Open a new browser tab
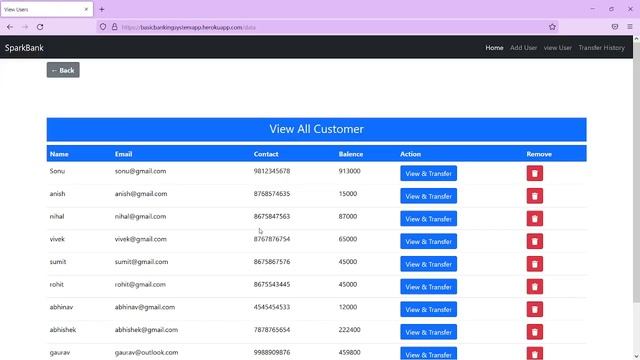 click(102, 9)
